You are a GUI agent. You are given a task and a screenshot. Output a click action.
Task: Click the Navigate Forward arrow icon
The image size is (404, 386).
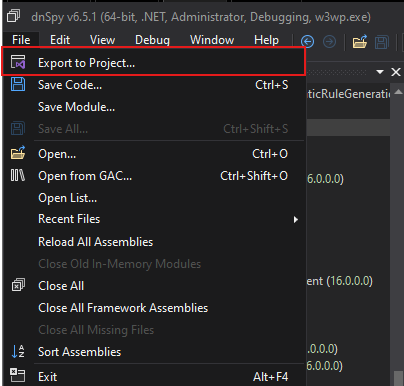pyautogui.click(x=329, y=42)
